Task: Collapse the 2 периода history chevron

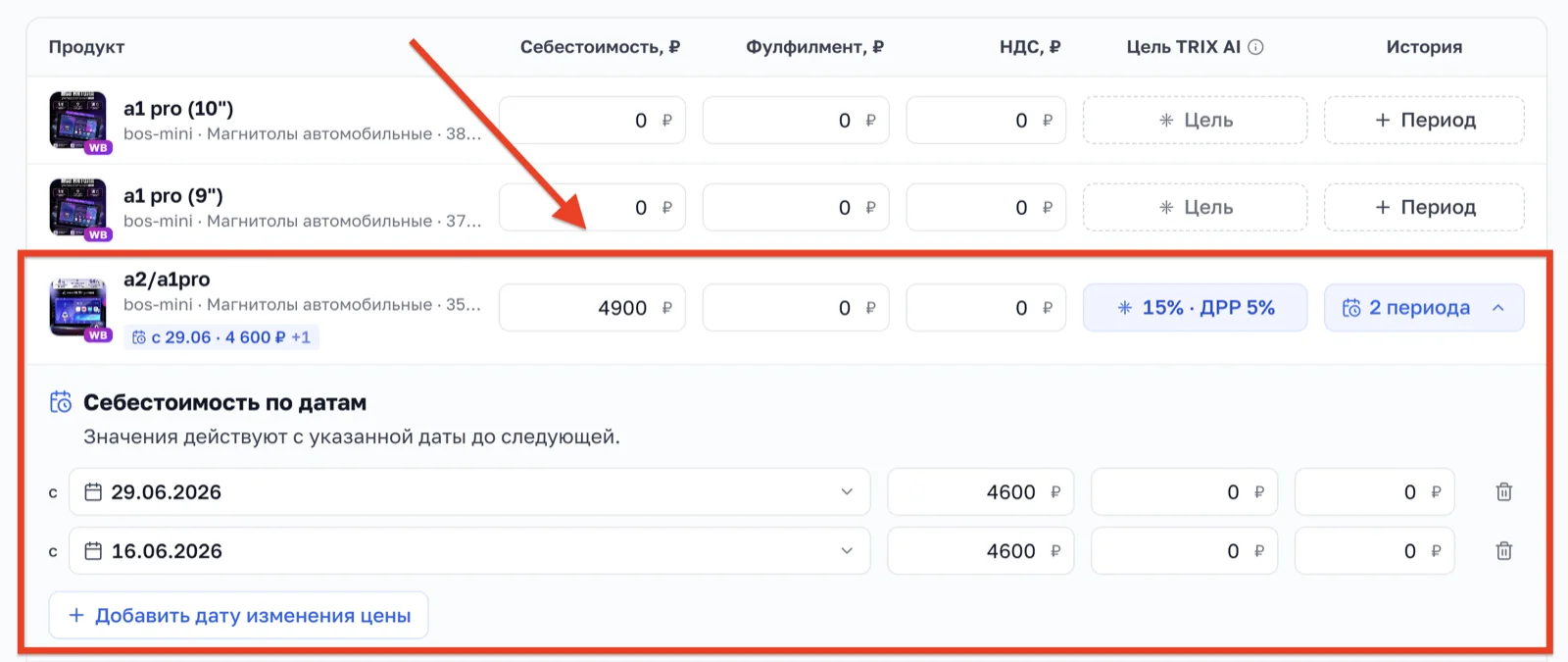Action: [x=1497, y=308]
